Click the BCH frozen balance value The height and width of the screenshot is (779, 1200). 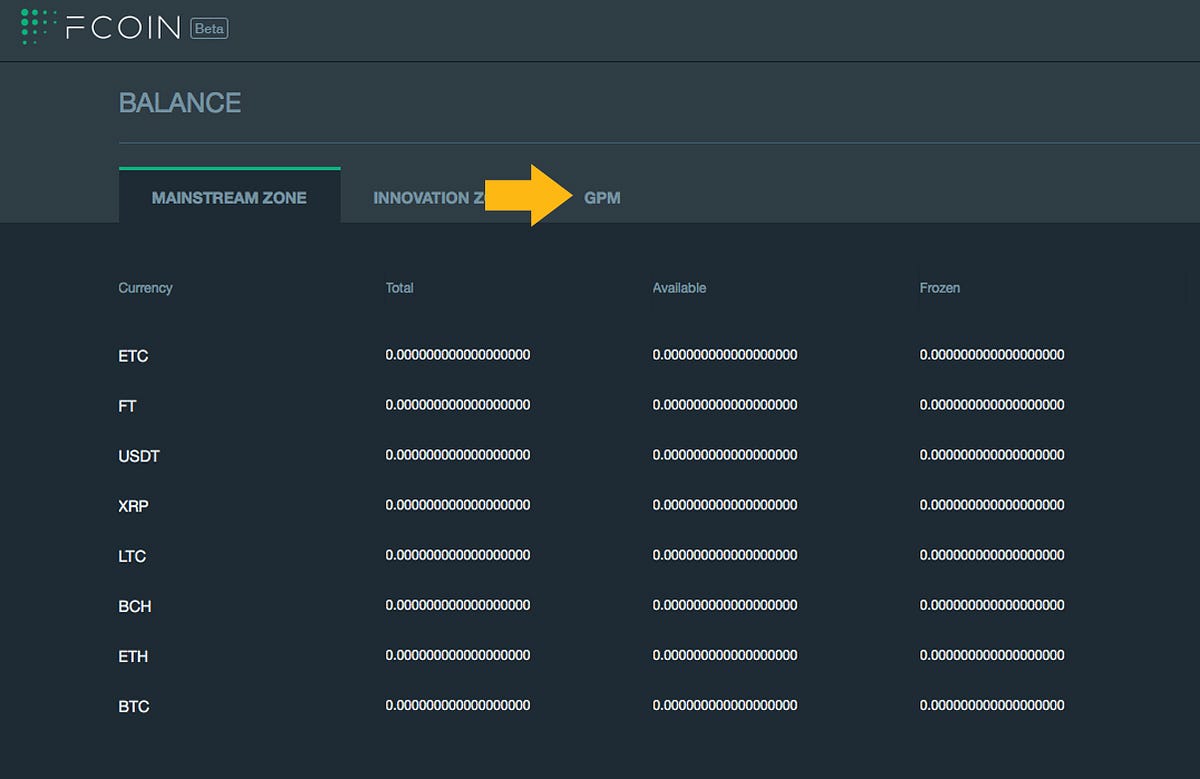[992, 605]
